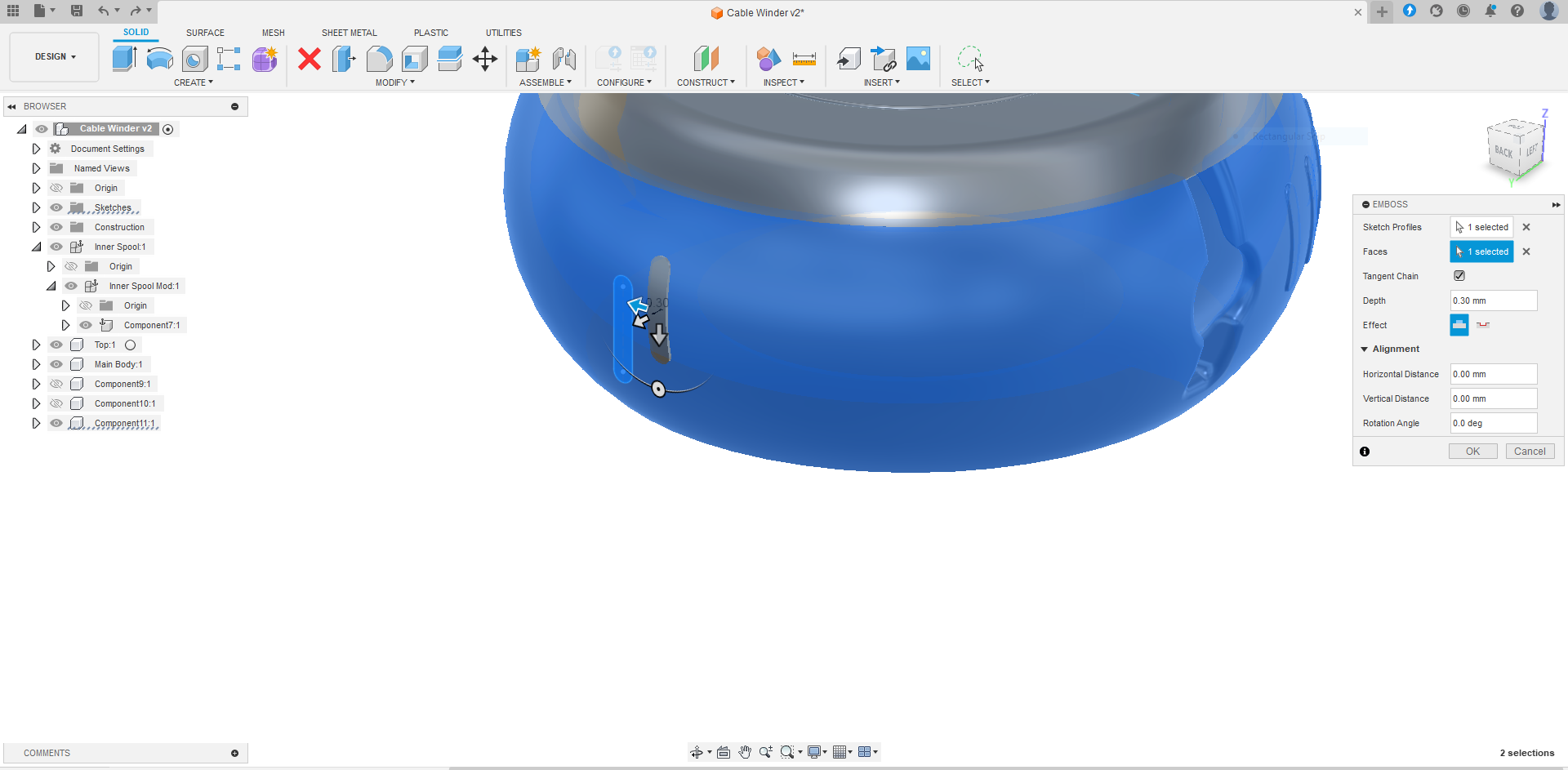This screenshot has height=770, width=1568.
Task: Hide the Component11:1 component
Action: tap(56, 423)
